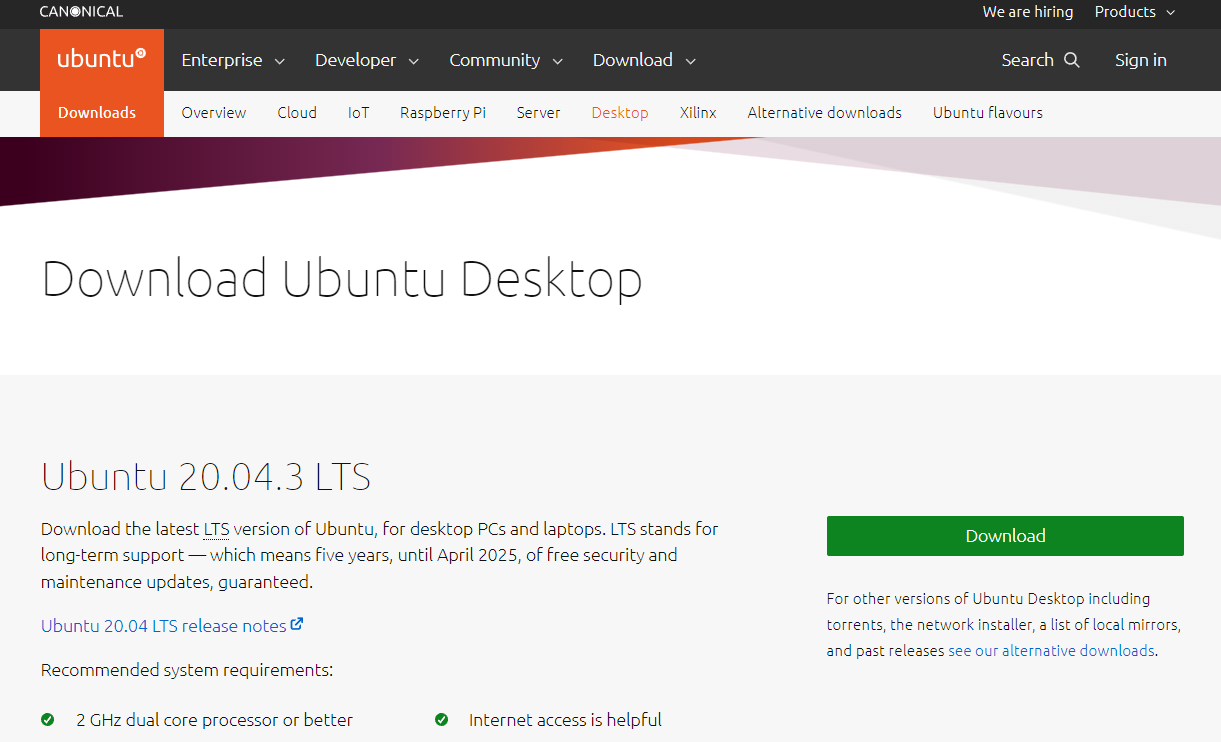This screenshot has width=1221, height=742.
Task: Open the Products dropdown
Action: click(x=1135, y=12)
